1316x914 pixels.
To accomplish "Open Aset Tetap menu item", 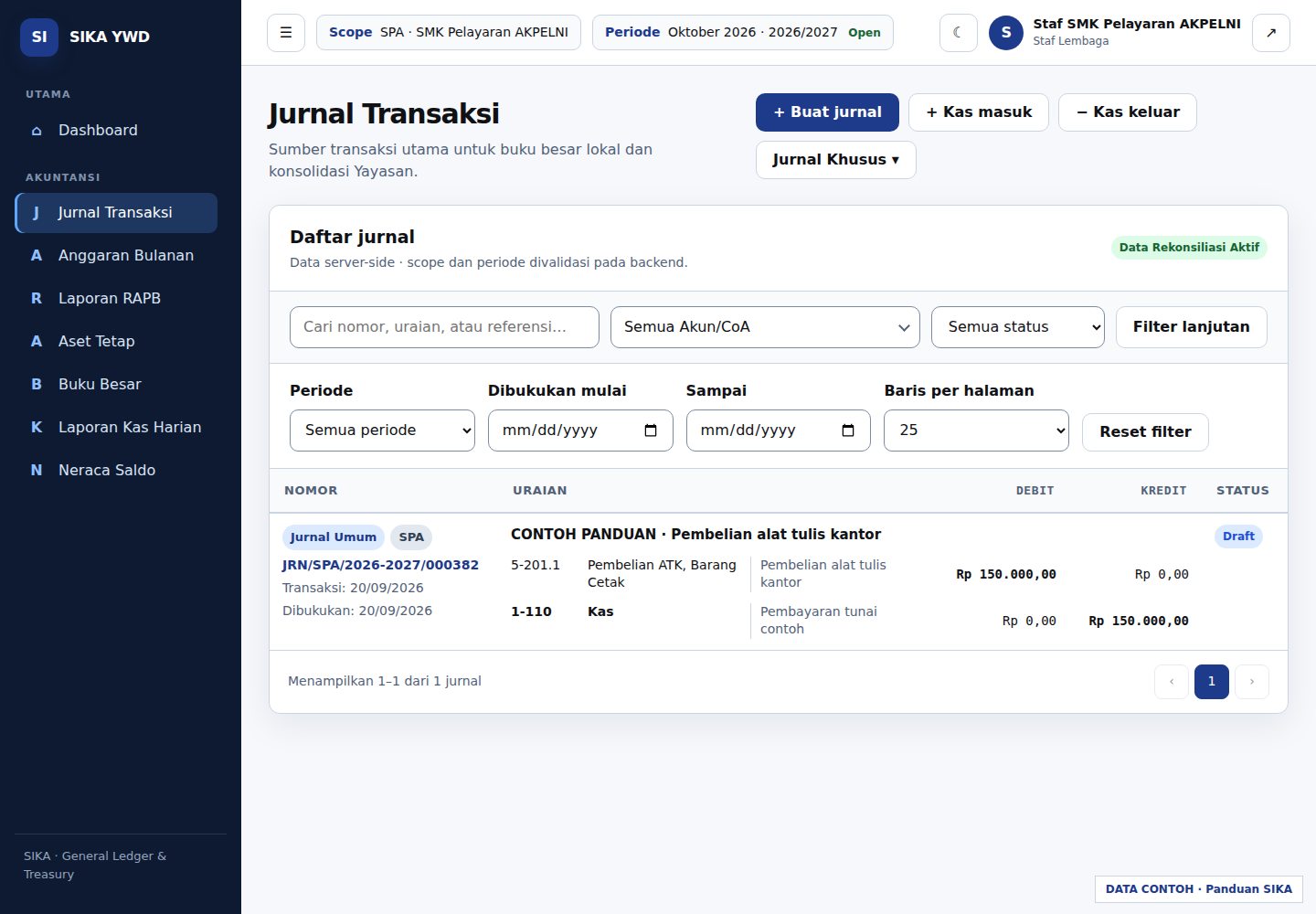I will 116,341.
